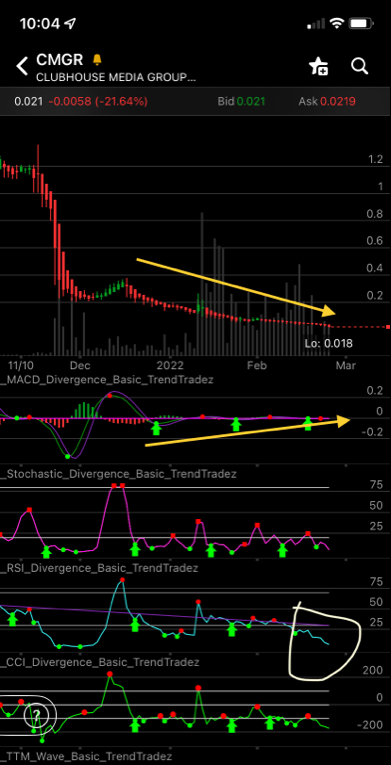Tap the CMGR ticker symbol

click(x=60, y=60)
